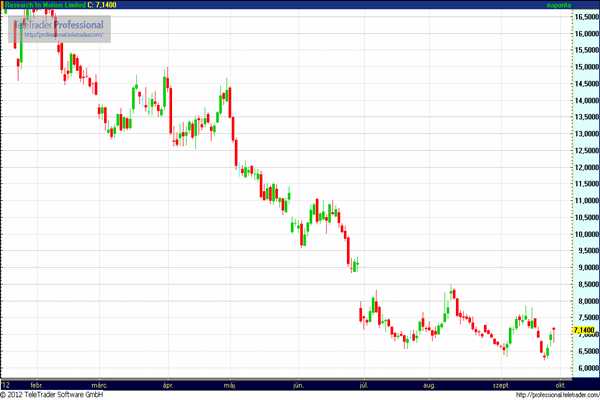The height and width of the screenshot is (400, 600).
Task: Select the 6,0000 price axis label
Action: click(585, 368)
